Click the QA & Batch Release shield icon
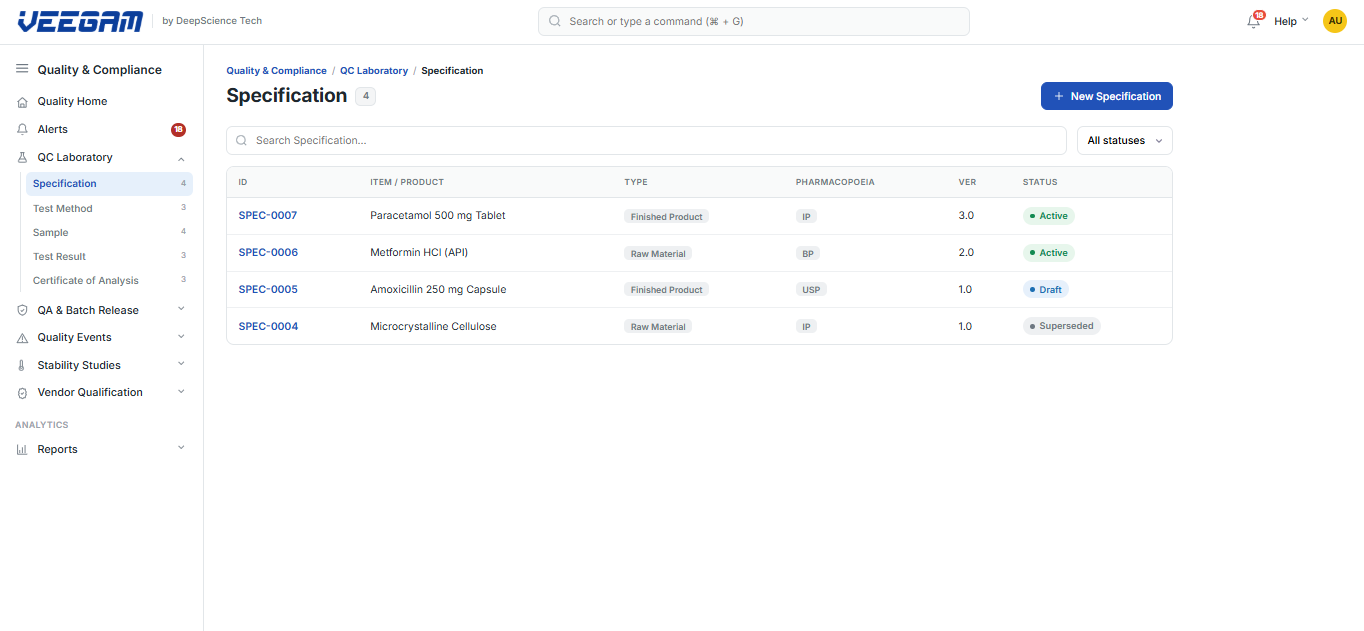The width and height of the screenshot is (1364, 631). (x=22, y=310)
